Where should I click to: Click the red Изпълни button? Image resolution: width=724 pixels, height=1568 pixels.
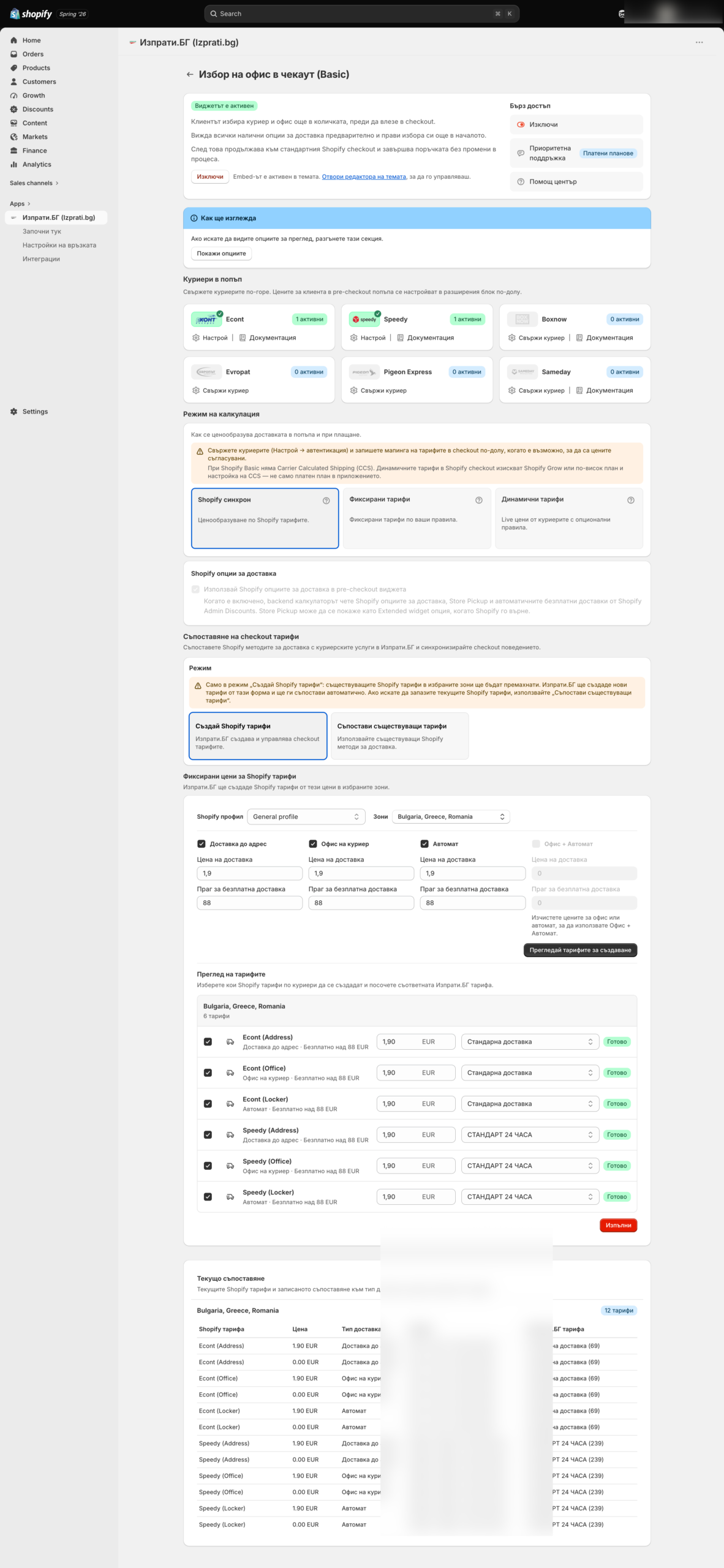(x=619, y=1225)
